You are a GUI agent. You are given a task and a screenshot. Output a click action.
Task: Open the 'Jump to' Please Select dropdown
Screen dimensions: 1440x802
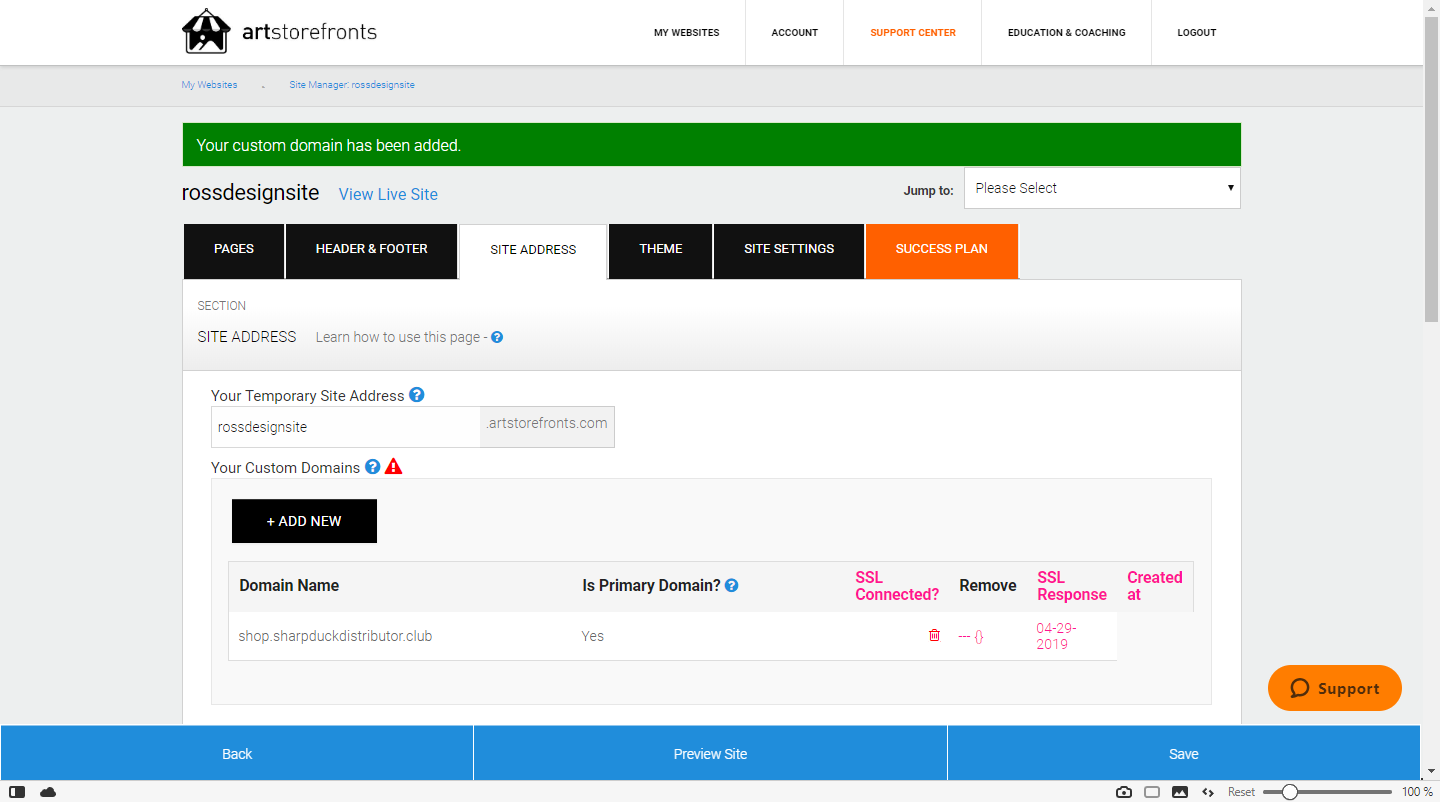pyautogui.click(x=1102, y=188)
